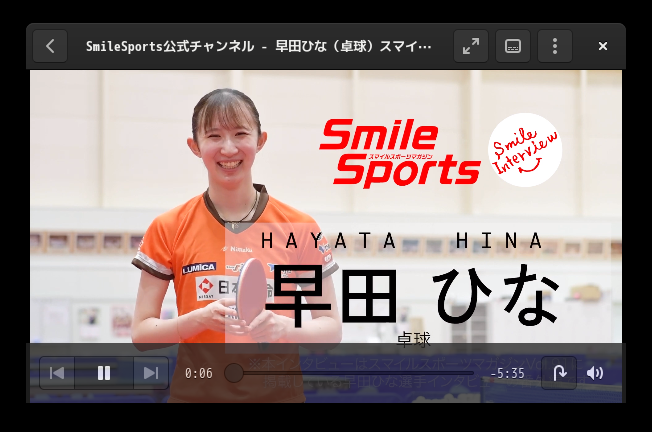Toggle the repeat mode button
This screenshot has width=652, height=432.
[559, 373]
